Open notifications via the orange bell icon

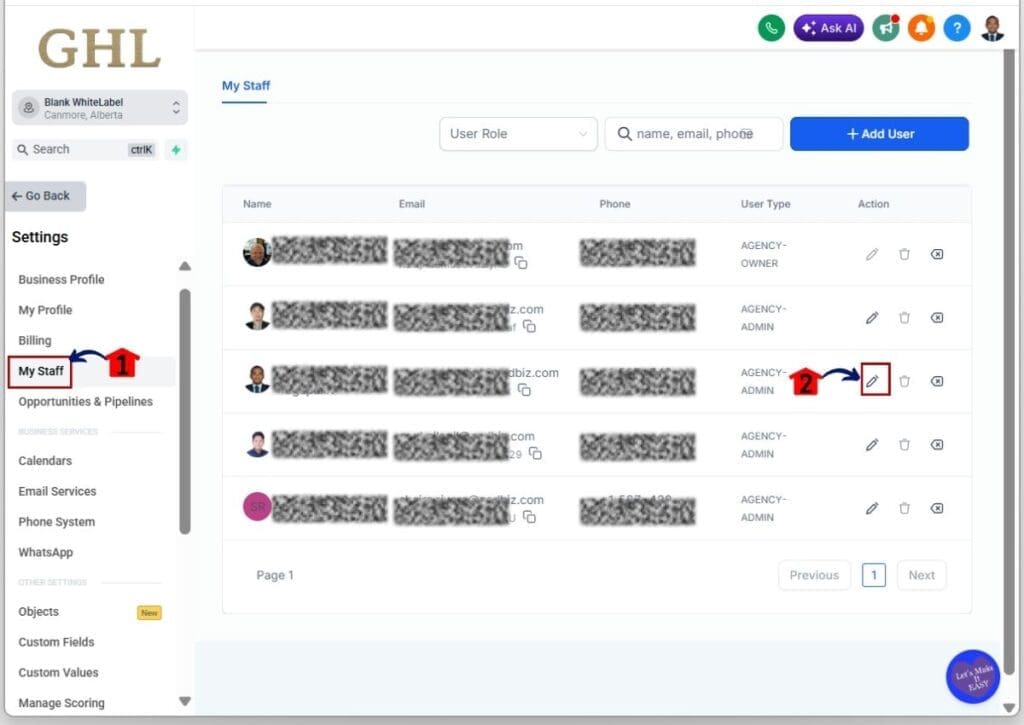[920, 28]
